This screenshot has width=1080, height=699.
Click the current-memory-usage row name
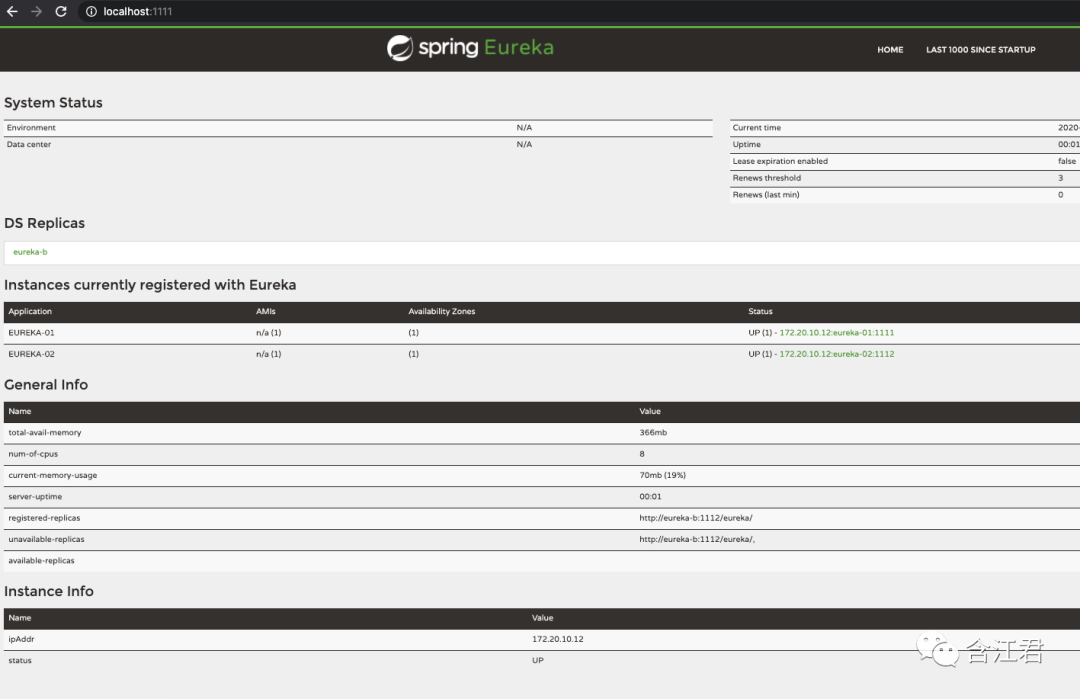coord(52,475)
